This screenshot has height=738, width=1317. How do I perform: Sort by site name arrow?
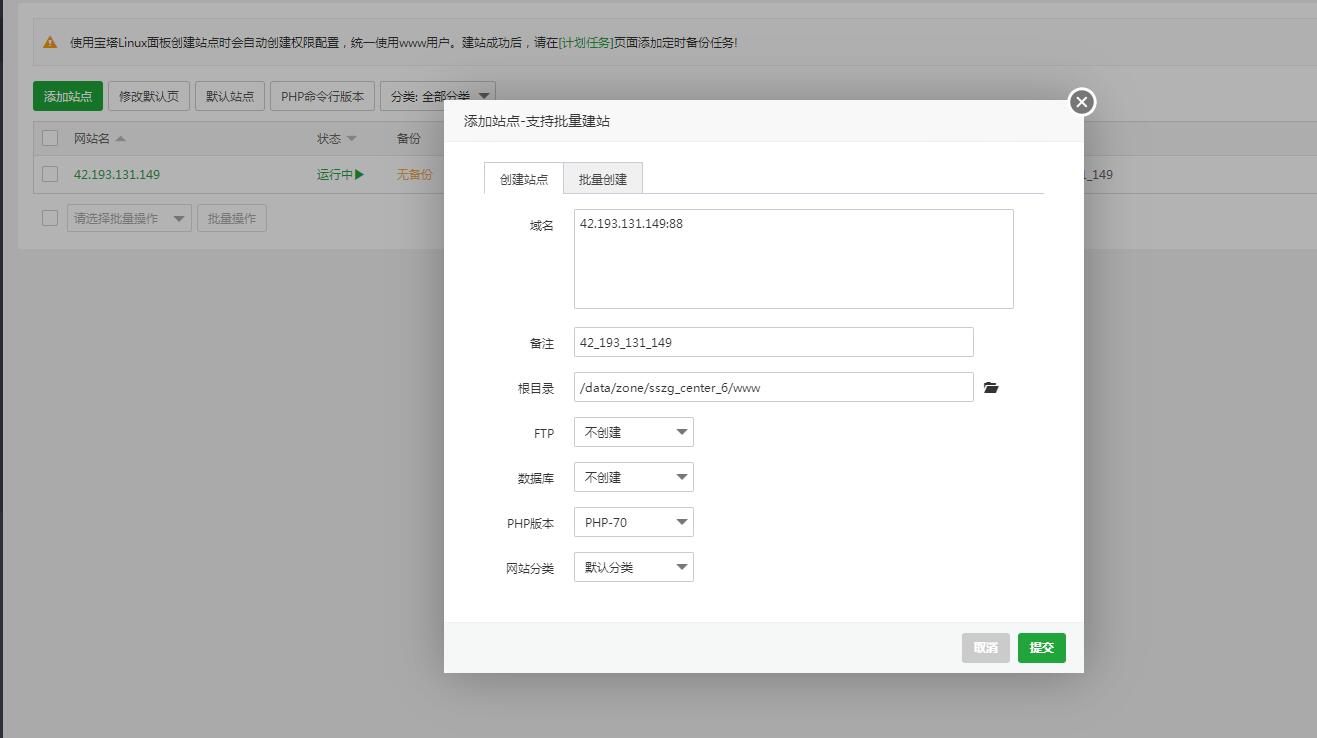click(x=121, y=139)
